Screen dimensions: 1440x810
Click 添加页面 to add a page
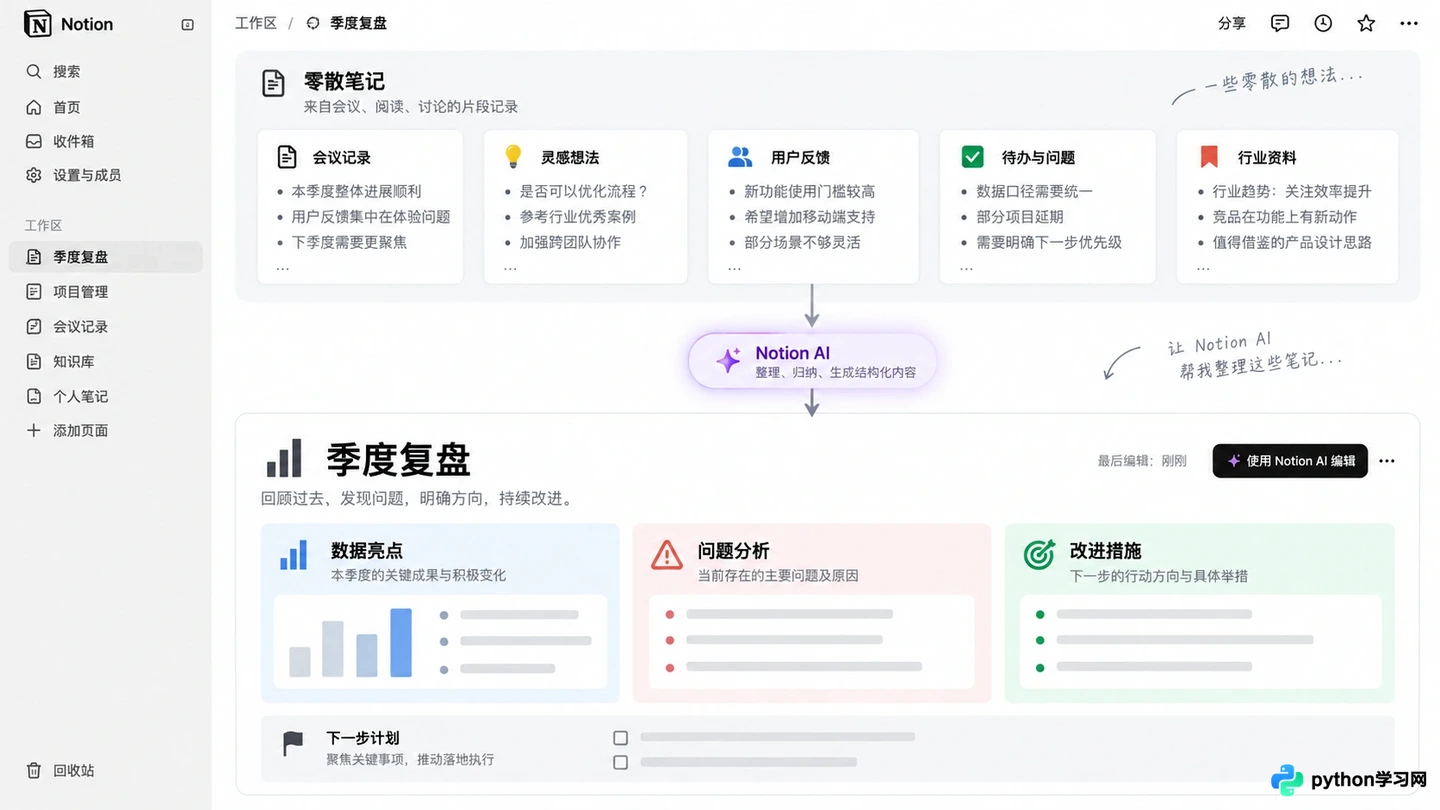click(x=105, y=430)
